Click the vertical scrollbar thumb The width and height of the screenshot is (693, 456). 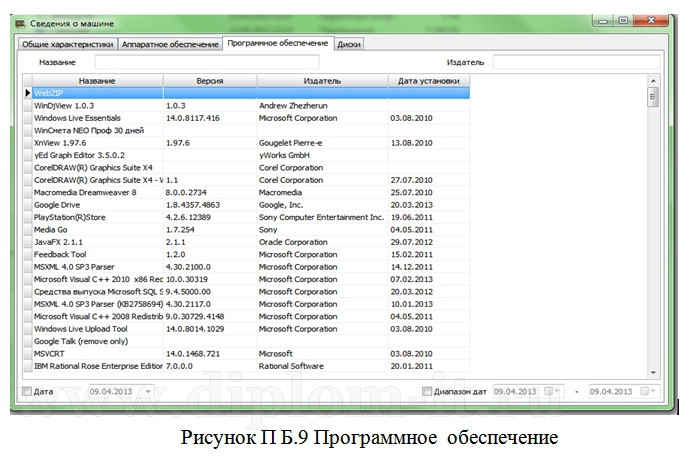(653, 97)
